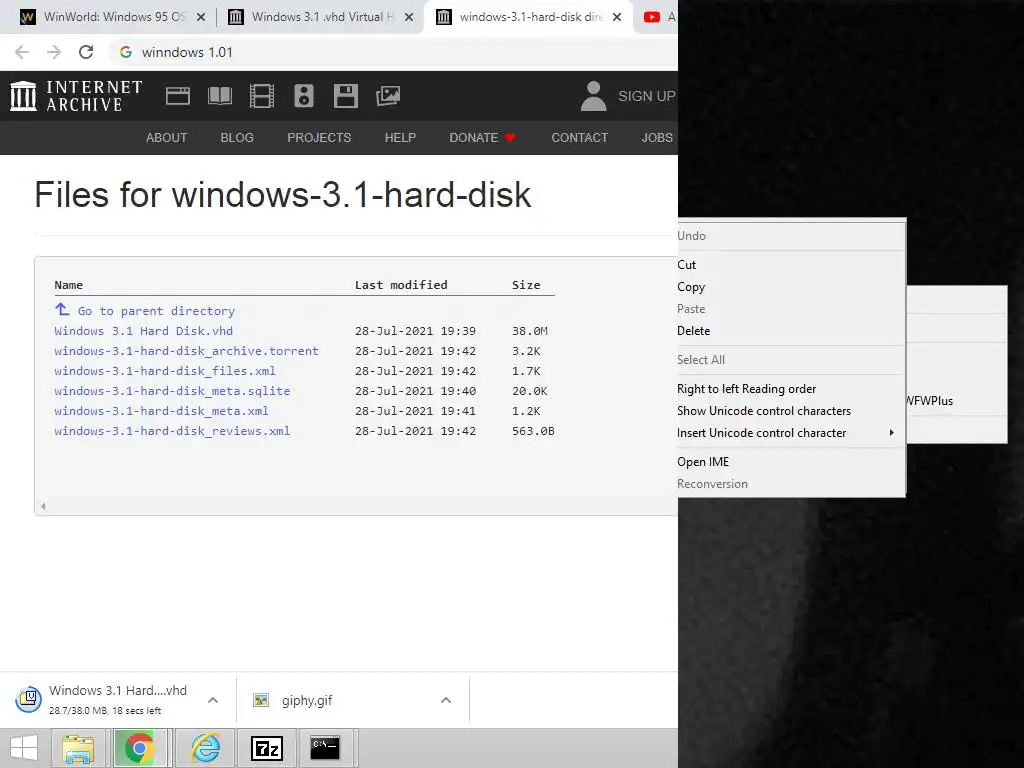Image resolution: width=1024 pixels, height=768 pixels.
Task: Click the browser back arrow
Action: pyautogui.click(x=22, y=52)
